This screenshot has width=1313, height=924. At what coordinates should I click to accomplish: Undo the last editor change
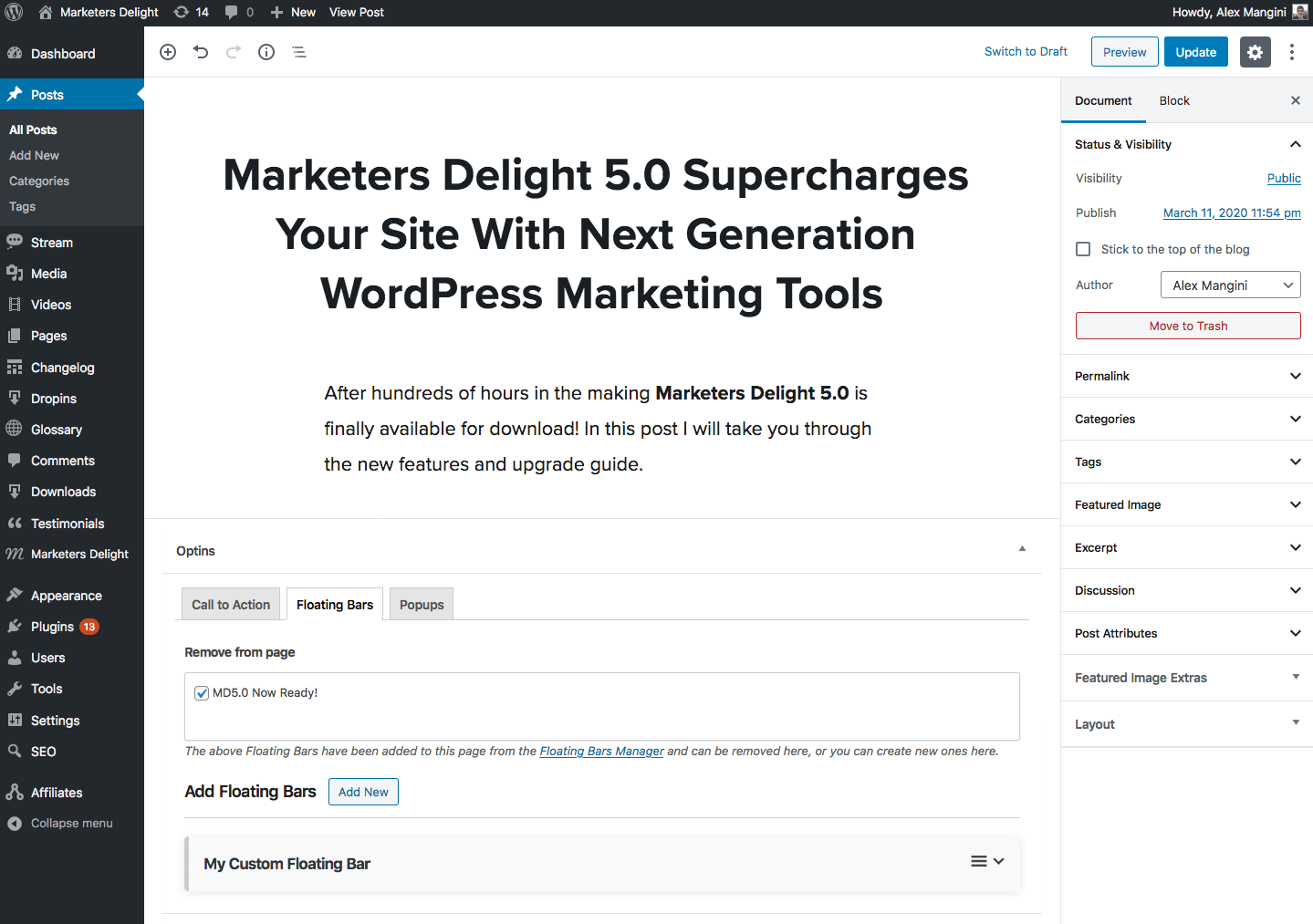point(201,52)
